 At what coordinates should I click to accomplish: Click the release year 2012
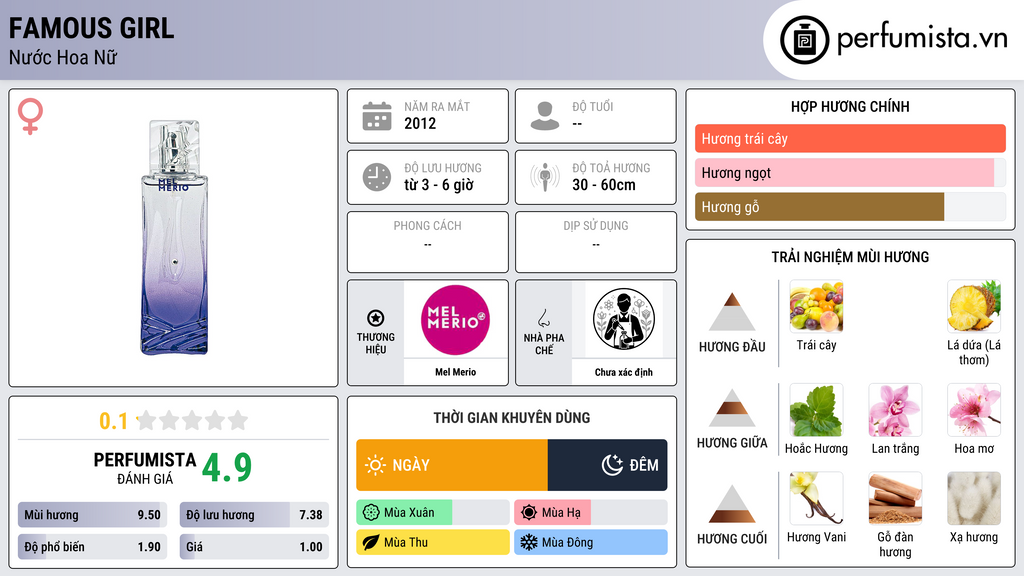pyautogui.click(x=420, y=123)
